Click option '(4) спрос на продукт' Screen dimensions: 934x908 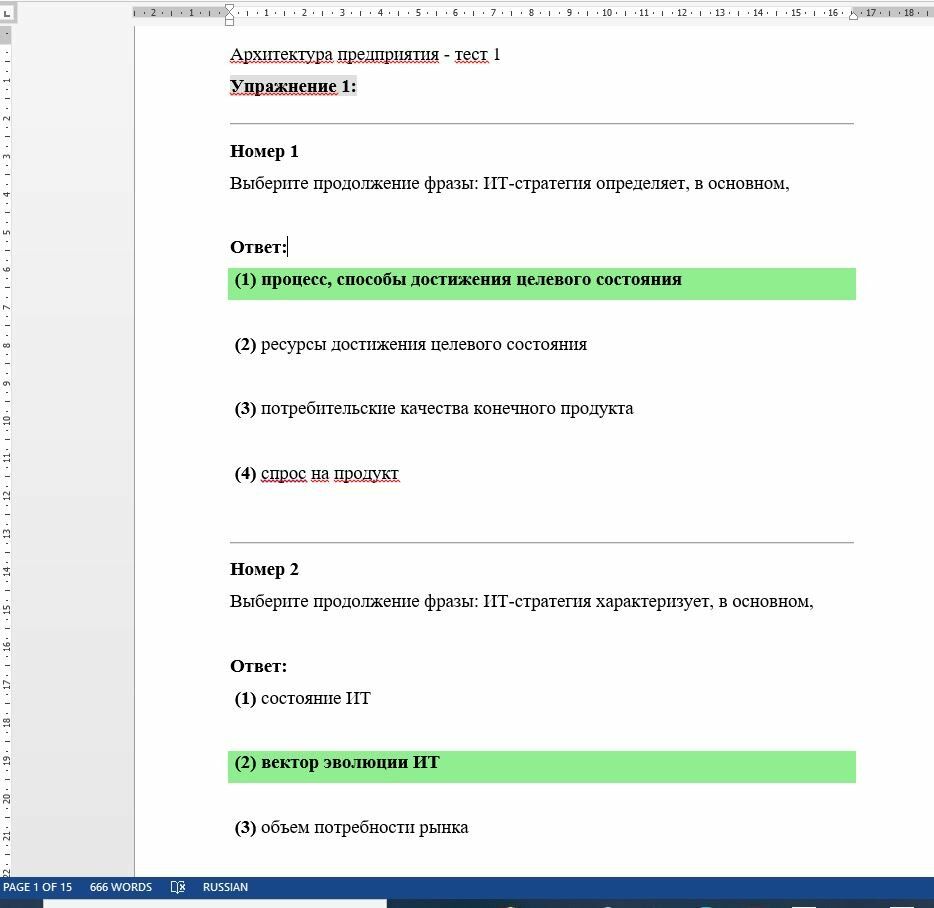tap(316, 474)
